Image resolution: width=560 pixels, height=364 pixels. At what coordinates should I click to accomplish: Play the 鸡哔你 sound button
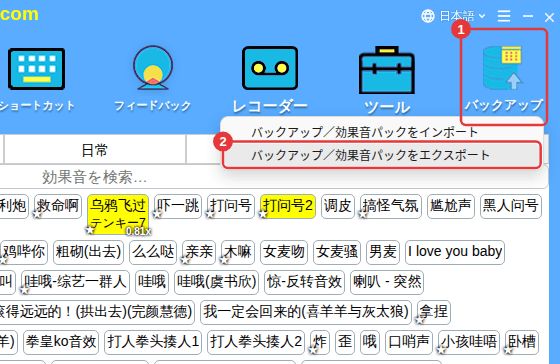point(24,252)
